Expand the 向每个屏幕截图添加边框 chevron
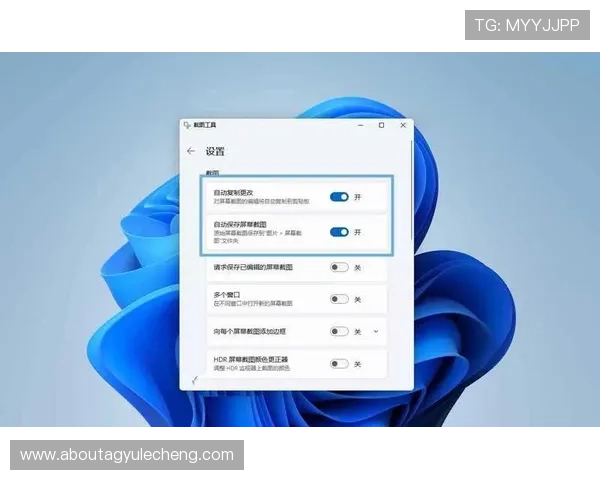 (376, 331)
